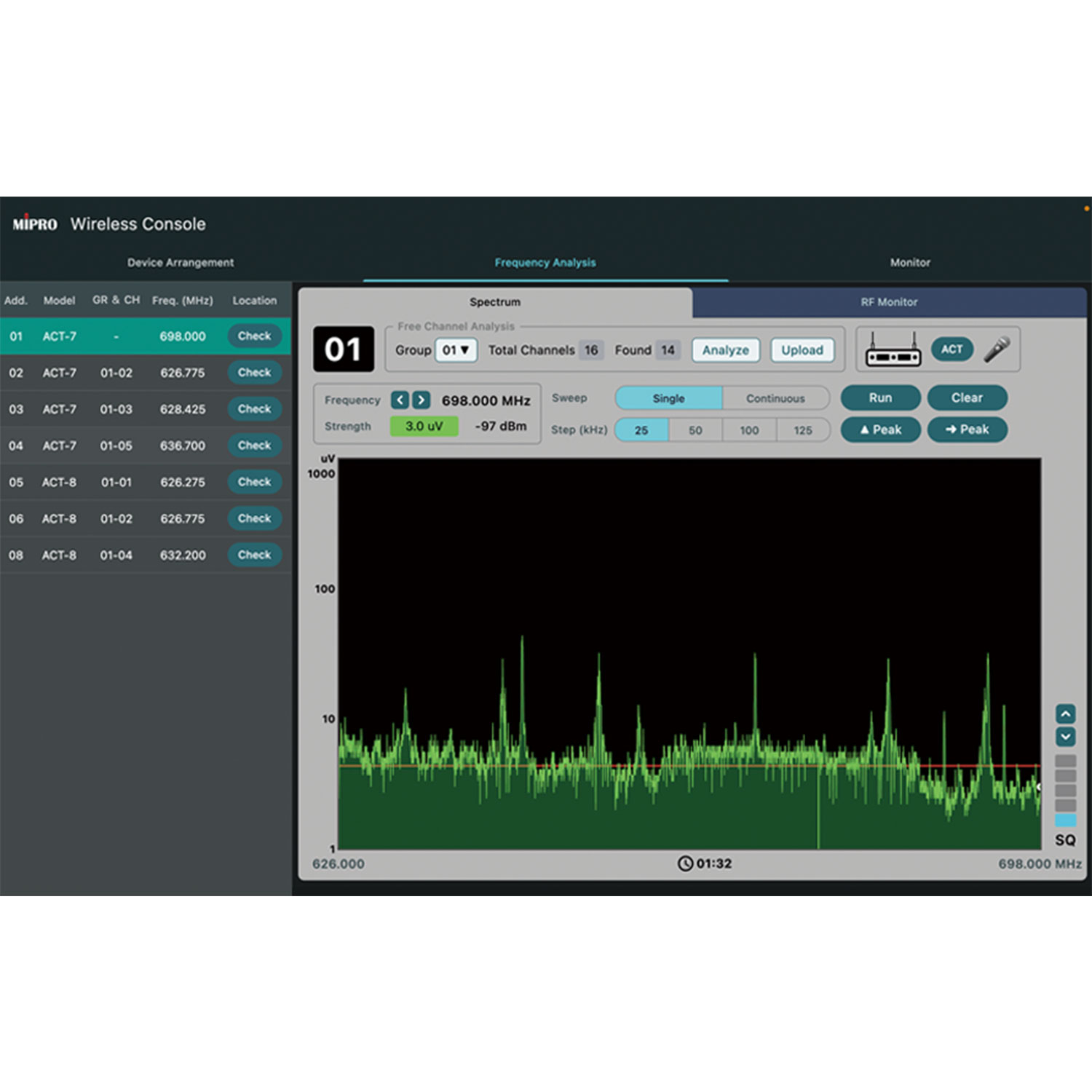Click the highlighted SQ level bar
The height and width of the screenshot is (1092, 1092).
[1065, 820]
